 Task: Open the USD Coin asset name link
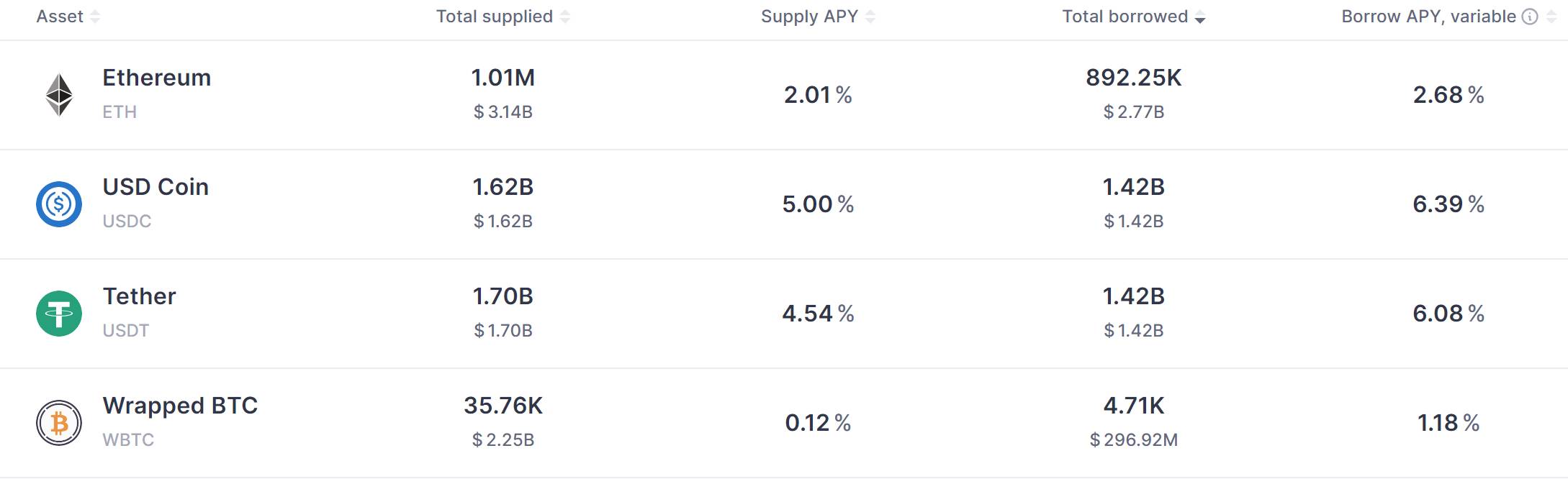pos(156,187)
